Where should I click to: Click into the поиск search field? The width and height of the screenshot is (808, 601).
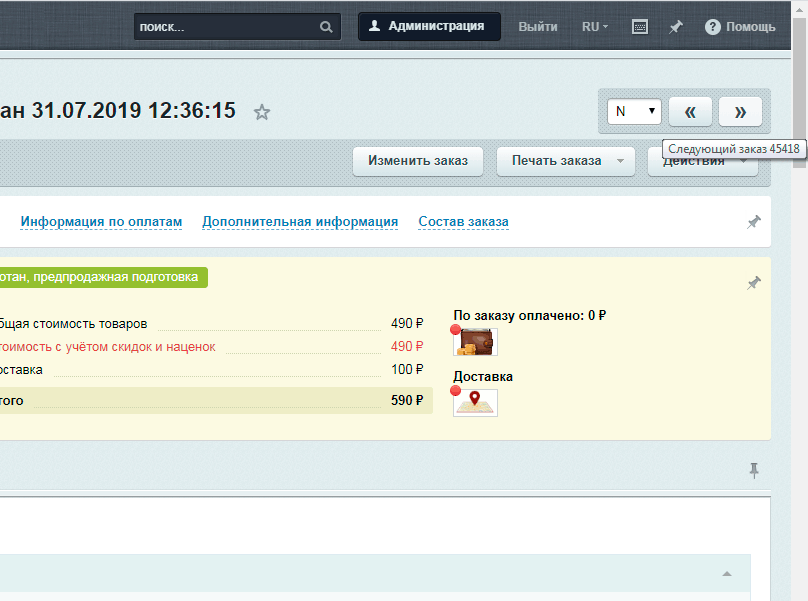pos(225,27)
